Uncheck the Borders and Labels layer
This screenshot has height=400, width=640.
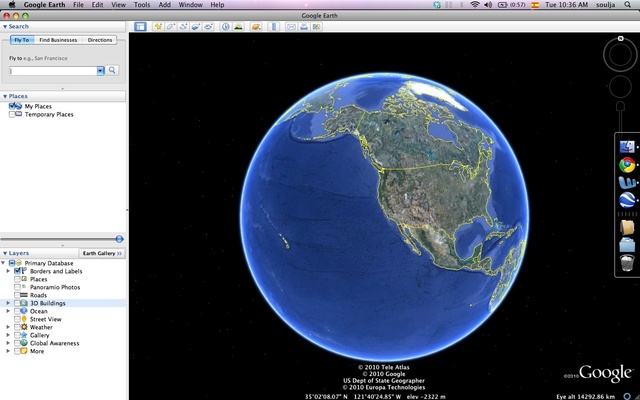(17, 271)
